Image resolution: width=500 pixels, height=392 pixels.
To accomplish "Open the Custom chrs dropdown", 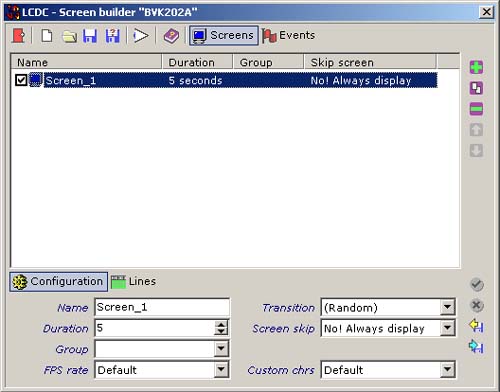I will (447, 369).
